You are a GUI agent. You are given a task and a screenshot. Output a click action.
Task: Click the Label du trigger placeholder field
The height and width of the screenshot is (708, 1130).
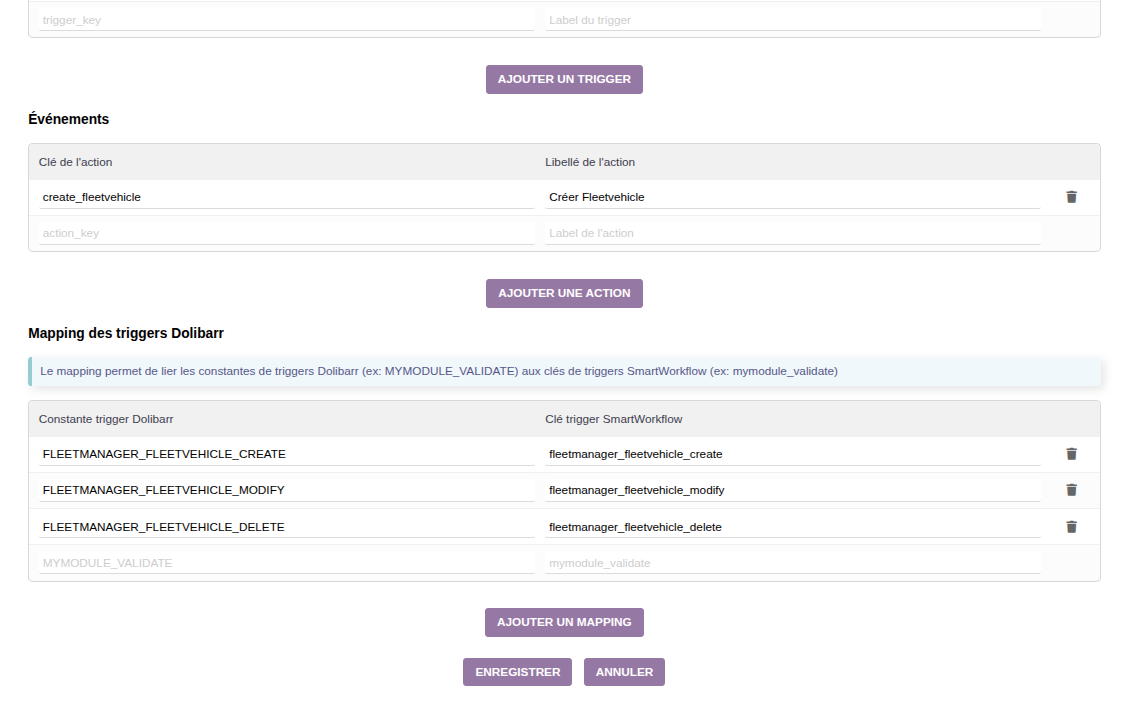(x=792, y=20)
